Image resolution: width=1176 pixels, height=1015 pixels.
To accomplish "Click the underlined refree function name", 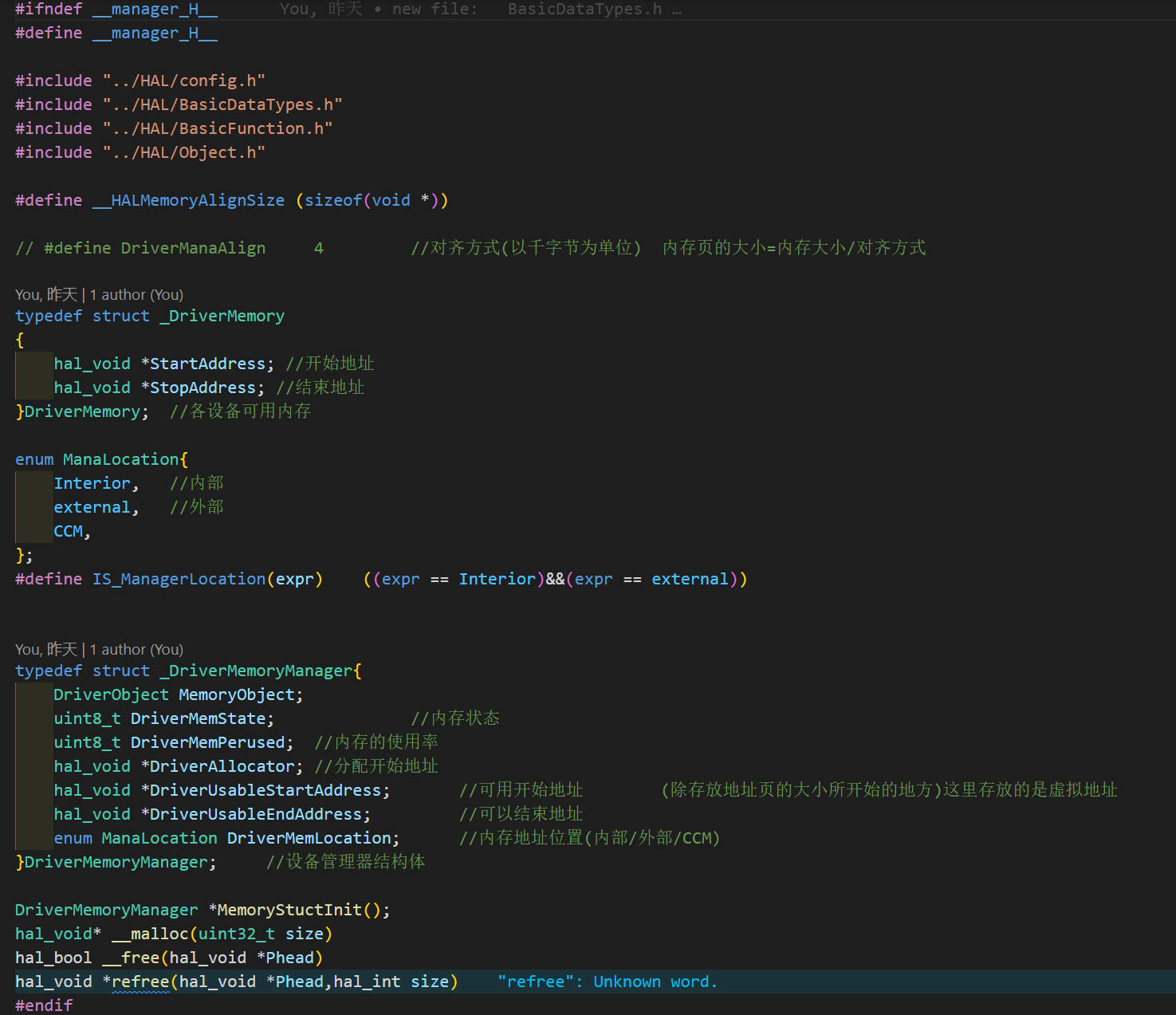I will [x=140, y=982].
